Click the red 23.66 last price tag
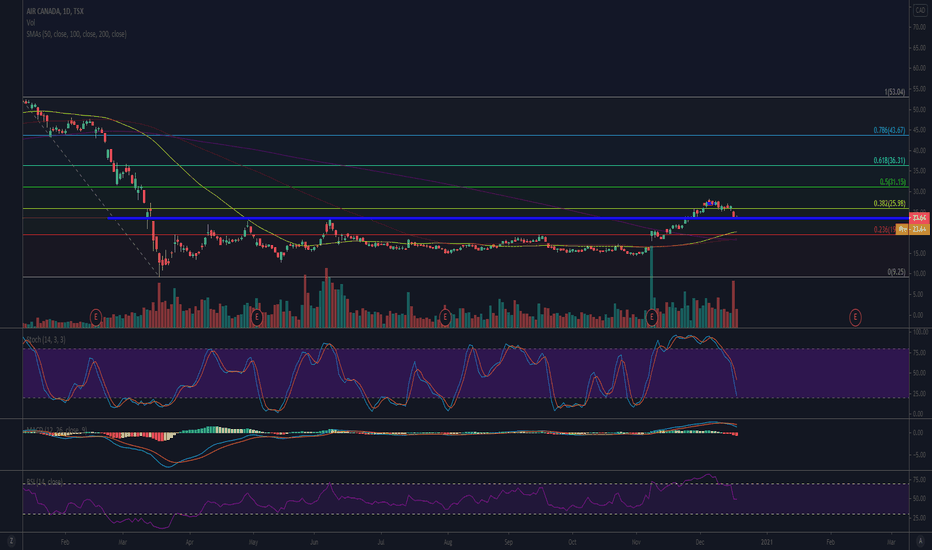Viewport: 932px width, 550px height. click(x=919, y=218)
